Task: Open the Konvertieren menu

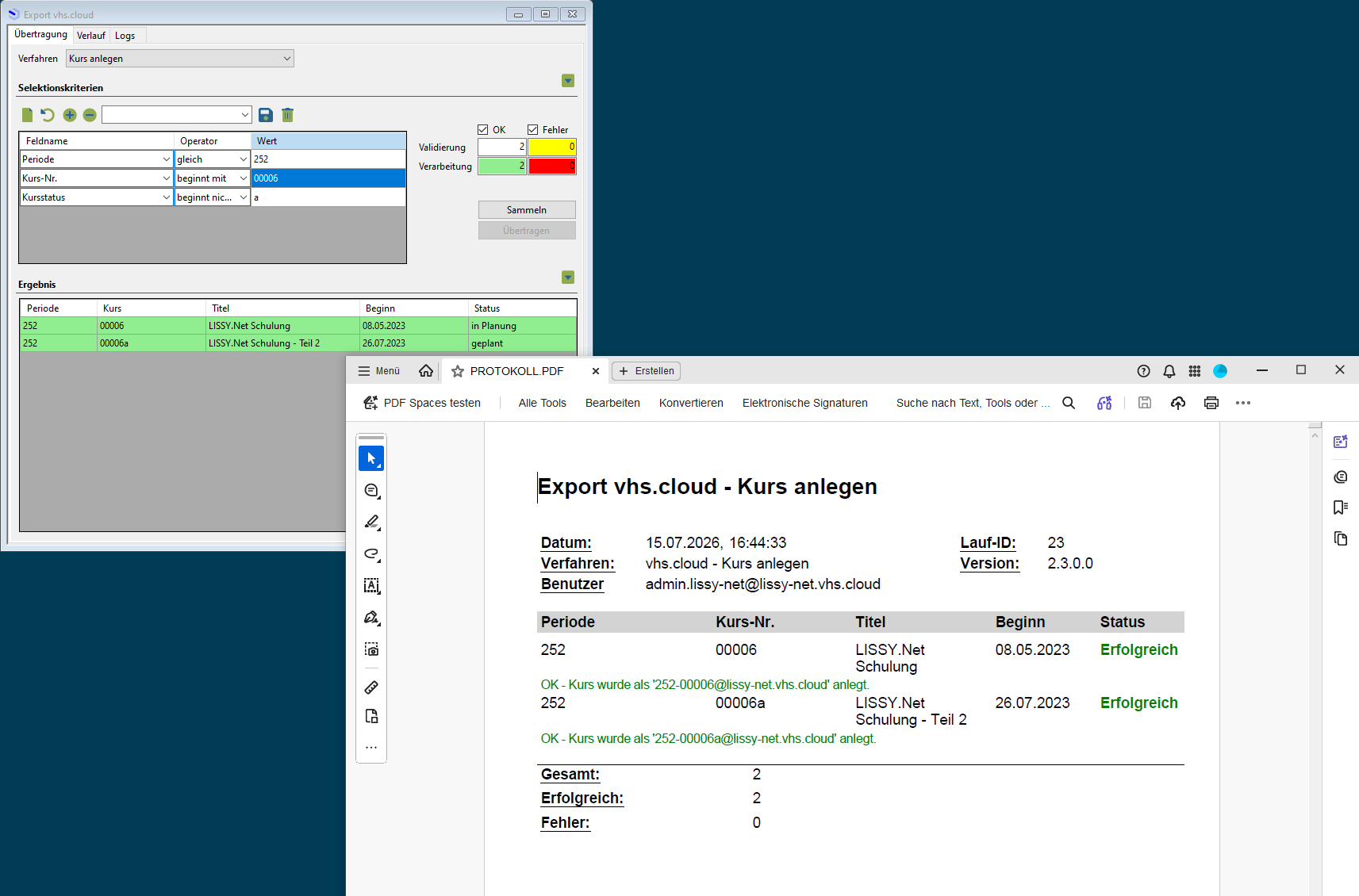Action: [x=691, y=403]
